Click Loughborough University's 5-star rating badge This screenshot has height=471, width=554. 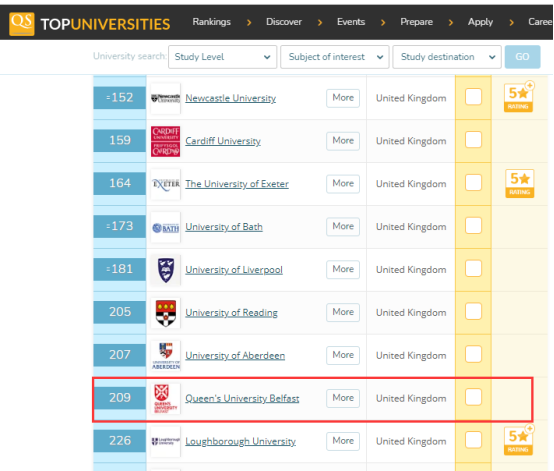519,440
